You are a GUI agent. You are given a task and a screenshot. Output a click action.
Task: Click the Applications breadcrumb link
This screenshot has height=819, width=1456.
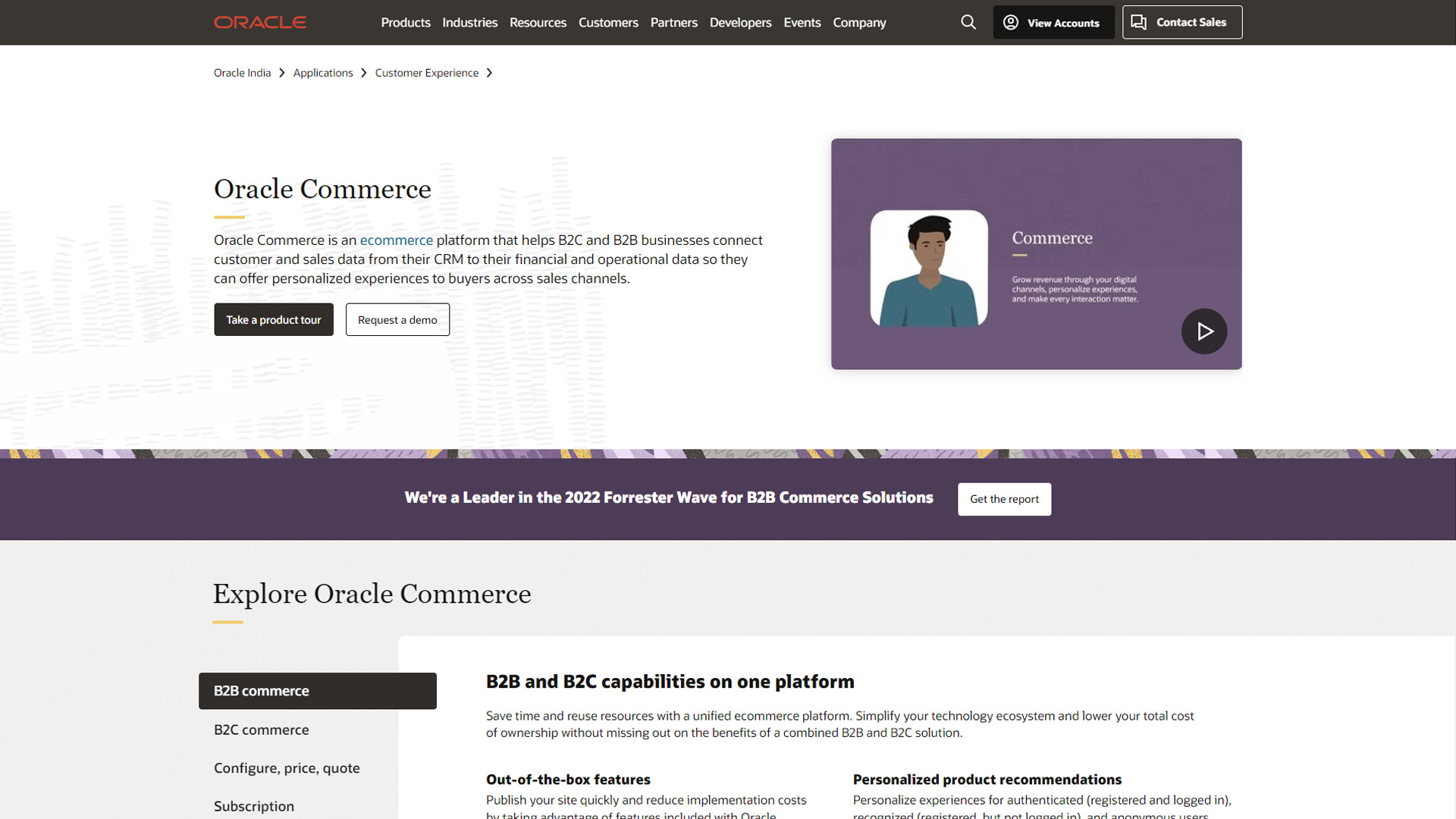323,72
